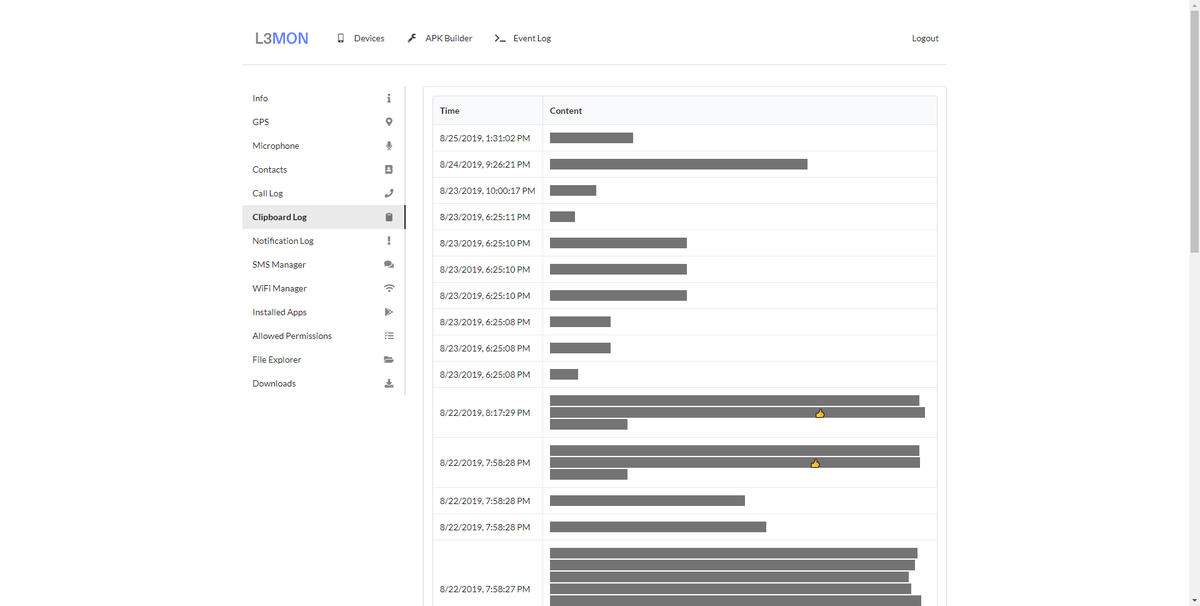Select the Microphone menu item
The width and height of the screenshot is (1200, 606).
[323, 146]
